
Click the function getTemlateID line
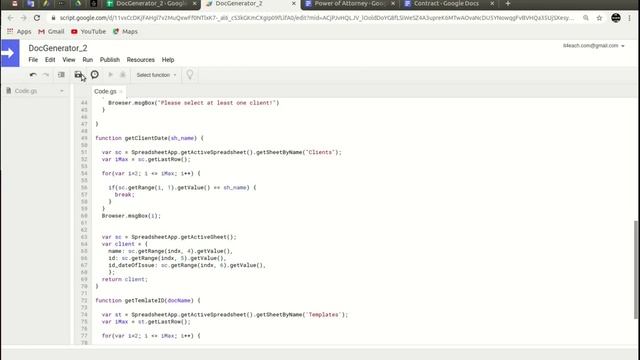(148, 300)
